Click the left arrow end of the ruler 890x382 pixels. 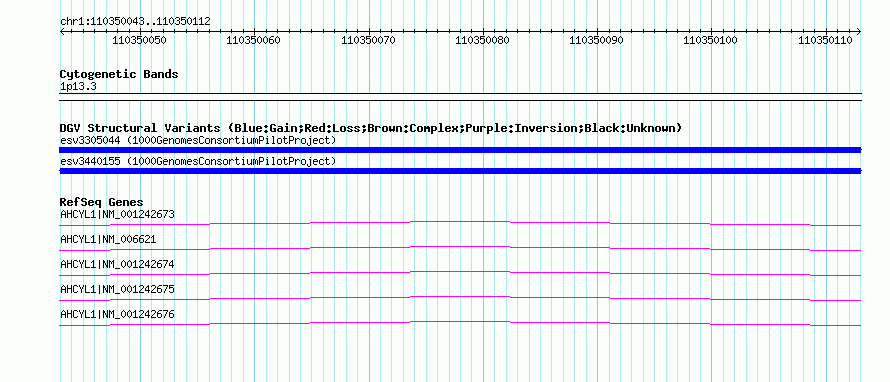point(62,32)
